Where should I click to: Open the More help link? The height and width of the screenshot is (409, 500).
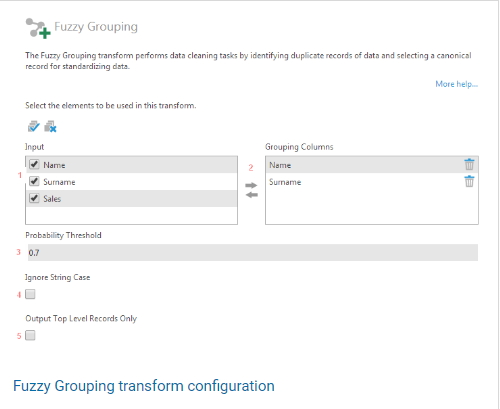click(456, 84)
